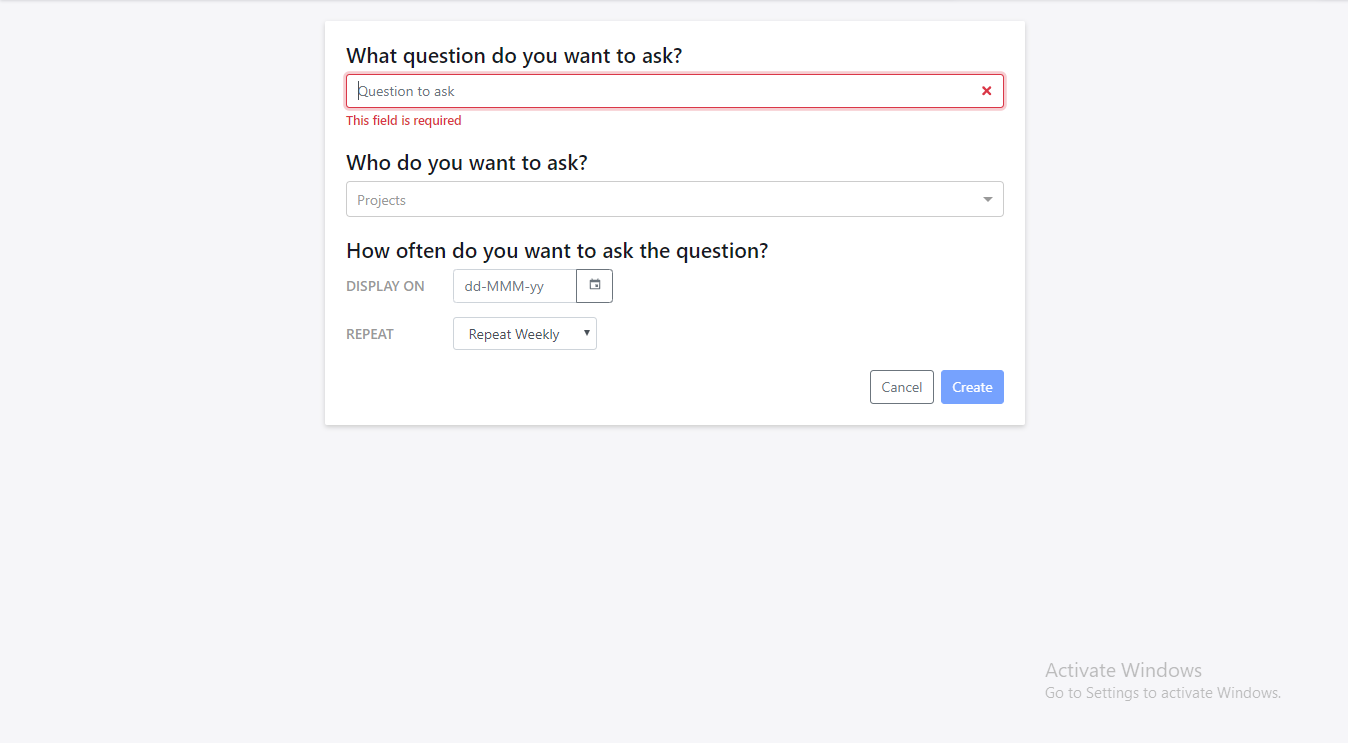Click the Projects placeholder text in recipient field
1348x743 pixels.
[382, 200]
